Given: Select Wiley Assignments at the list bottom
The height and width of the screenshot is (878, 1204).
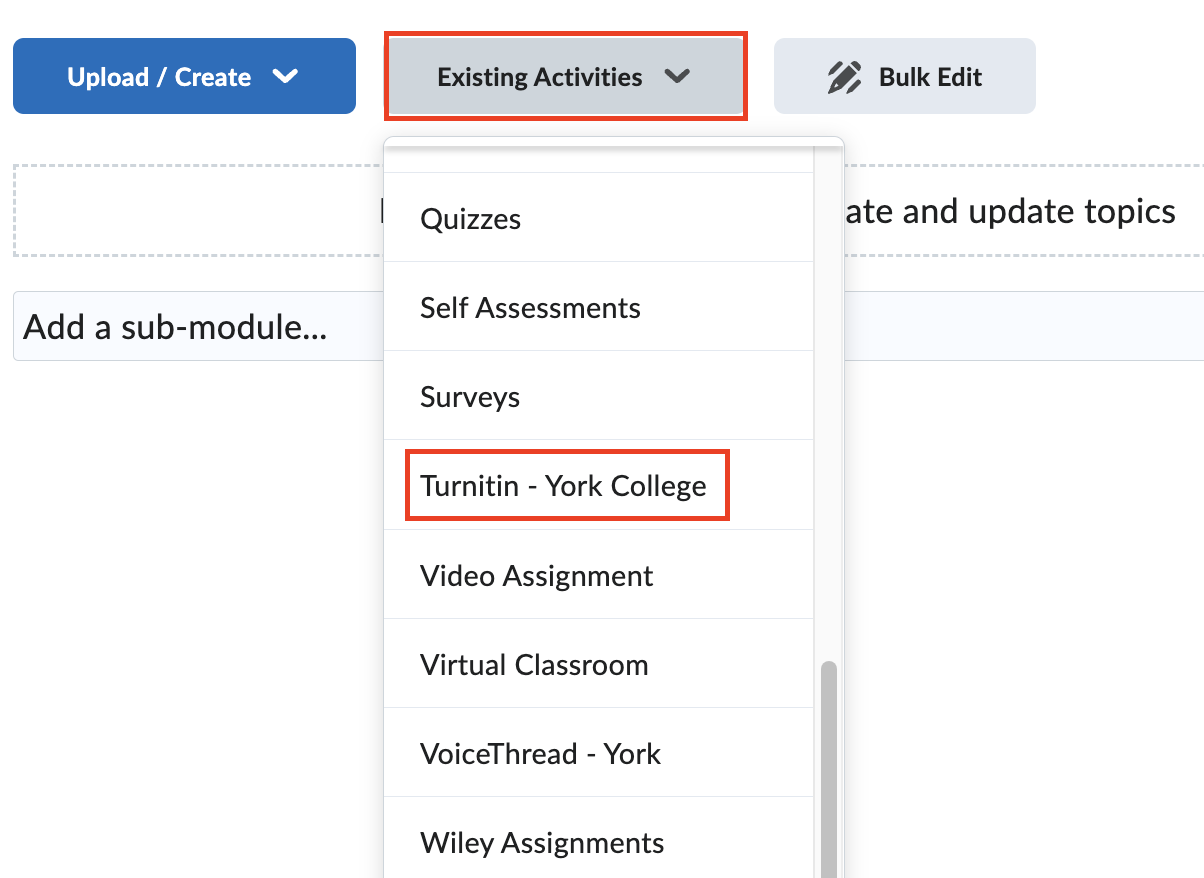Looking at the screenshot, I should pyautogui.click(x=541, y=841).
